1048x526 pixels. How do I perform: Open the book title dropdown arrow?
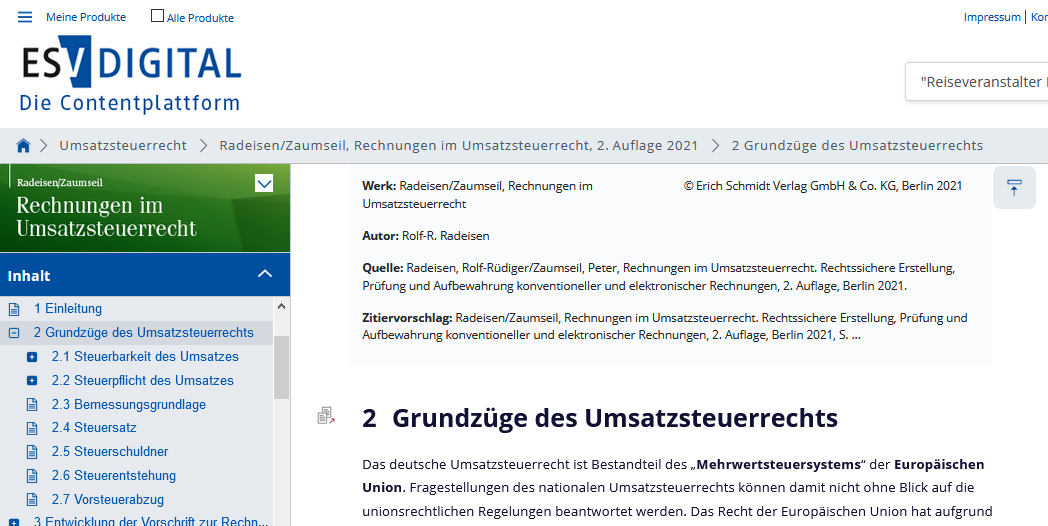264,183
